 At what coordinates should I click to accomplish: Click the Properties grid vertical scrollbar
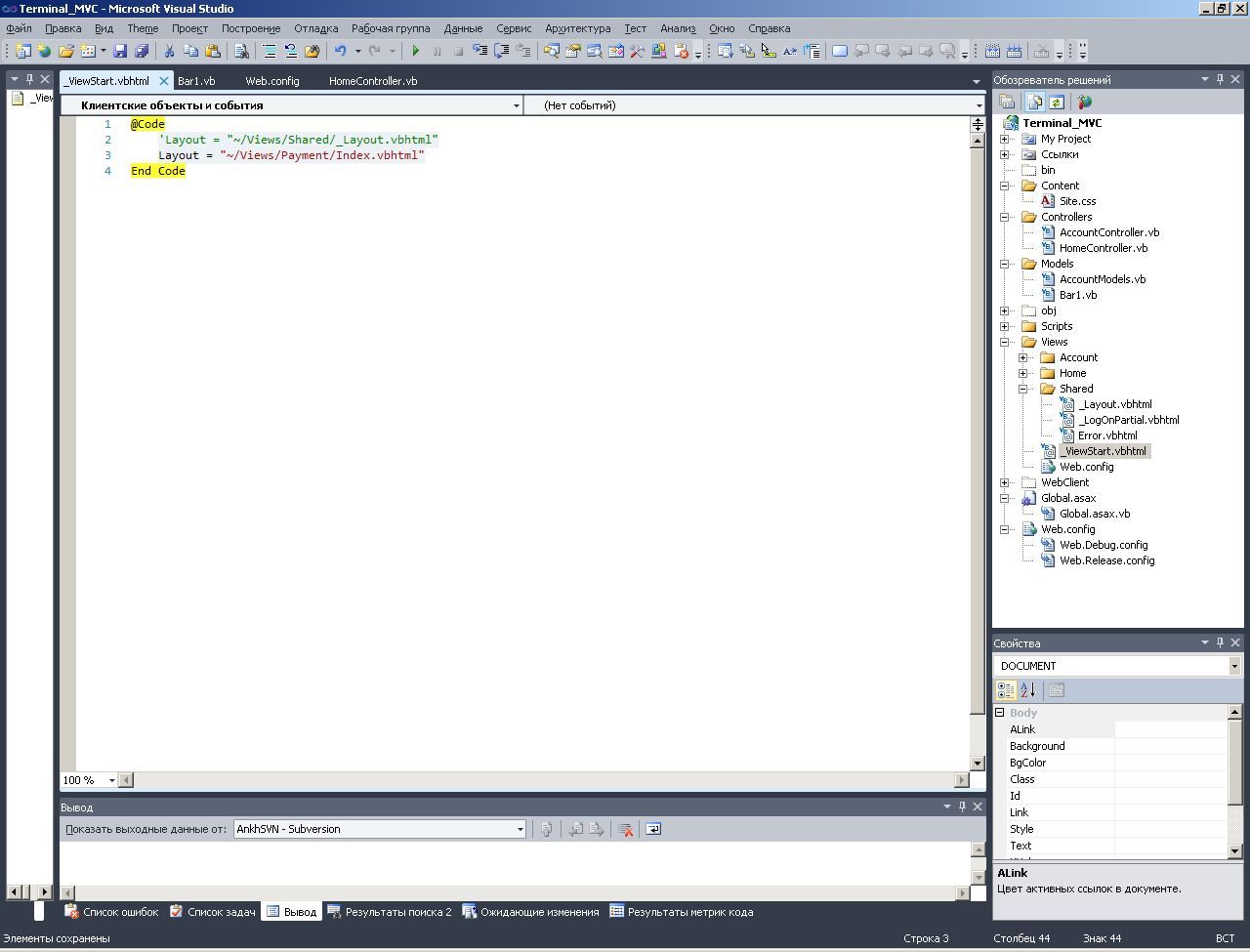tap(1234, 782)
